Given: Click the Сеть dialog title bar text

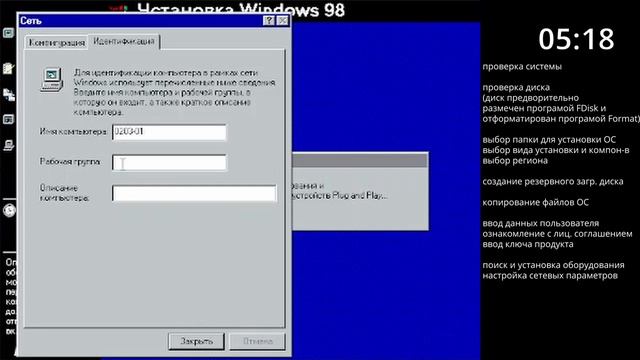Looking at the screenshot, I should coord(31,20).
